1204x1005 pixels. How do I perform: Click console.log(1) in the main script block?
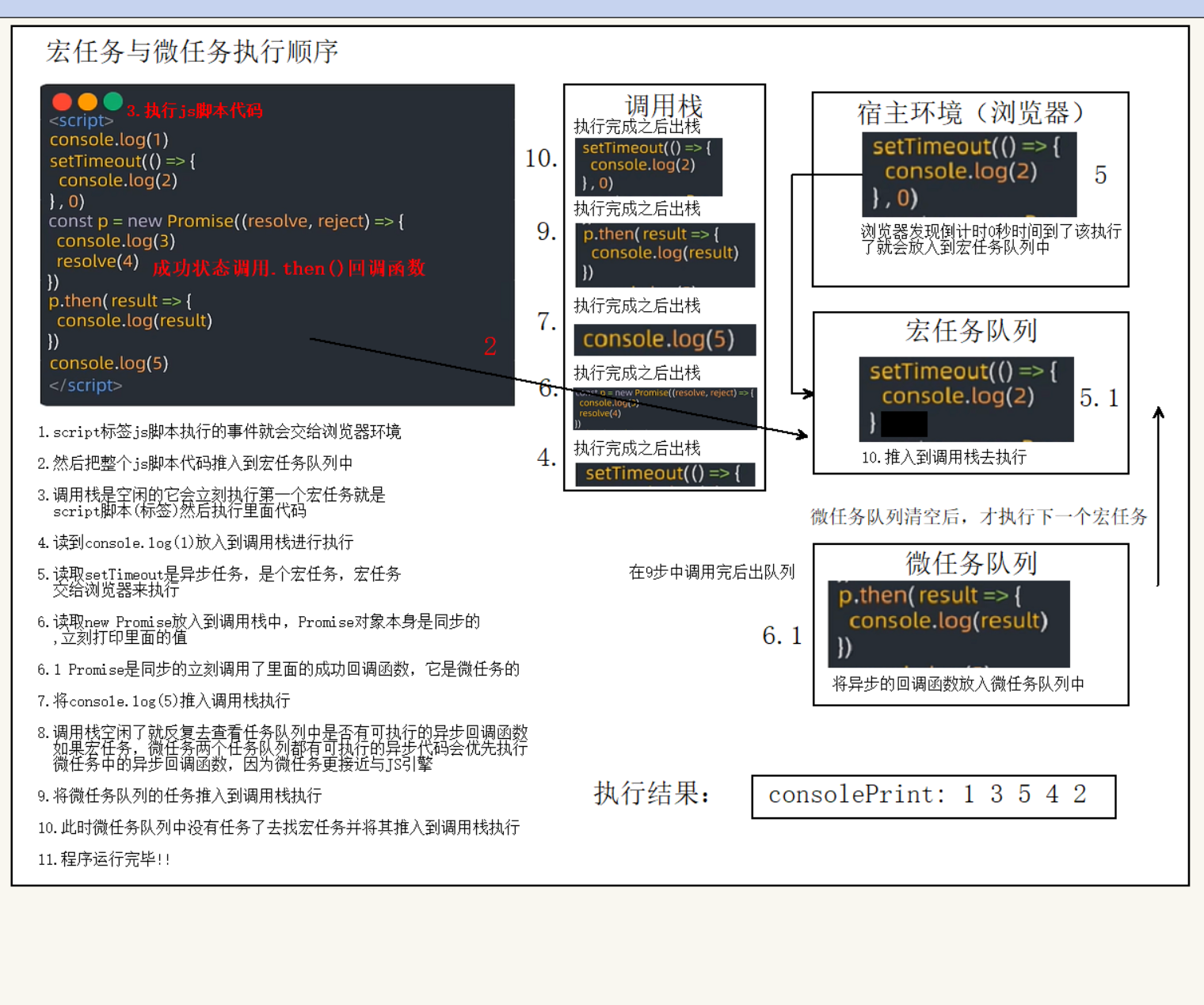[109, 140]
